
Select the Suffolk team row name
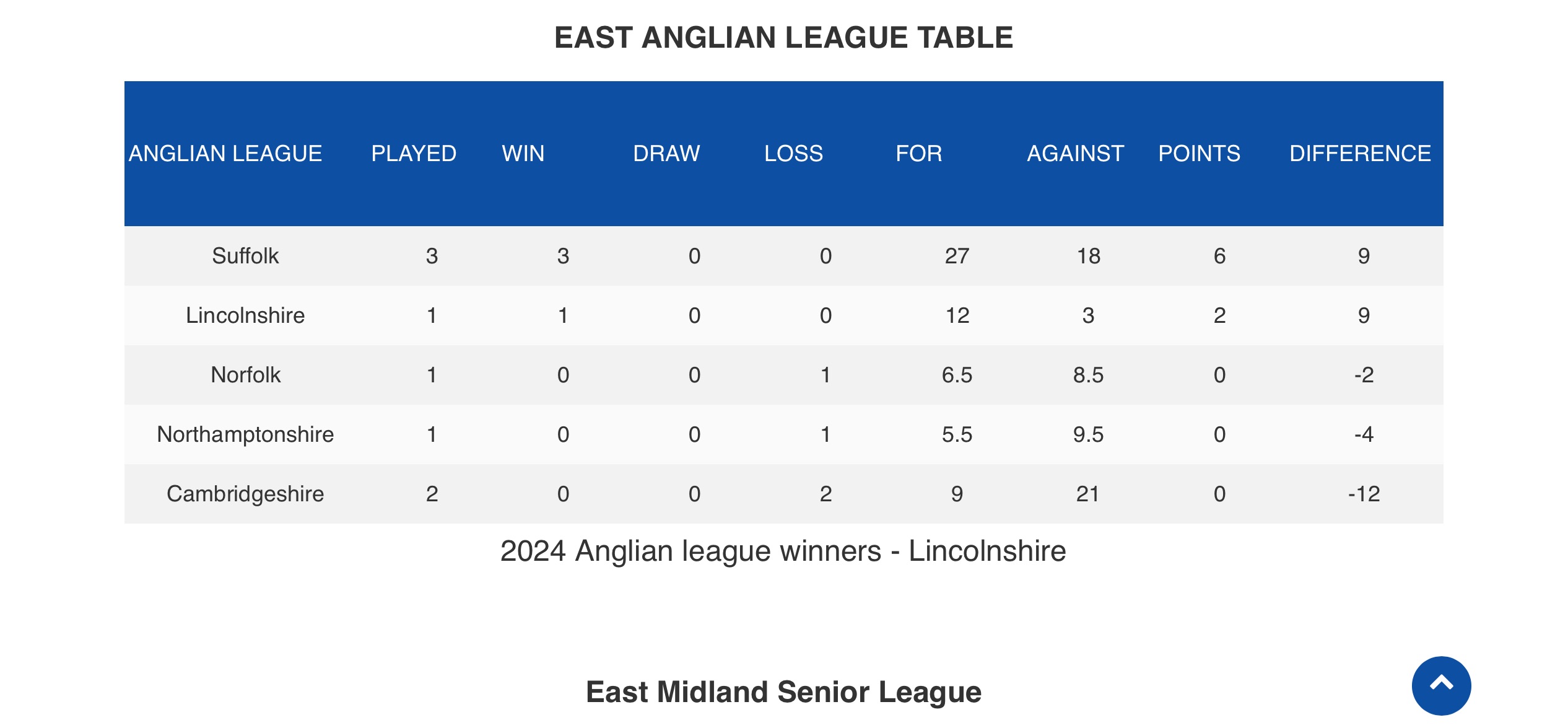point(245,256)
